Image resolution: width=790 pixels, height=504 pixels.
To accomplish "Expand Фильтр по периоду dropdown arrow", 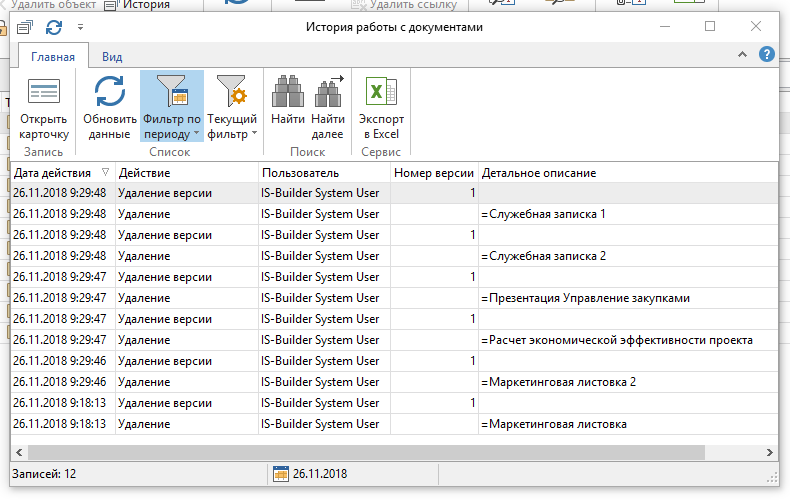I will pos(196,134).
